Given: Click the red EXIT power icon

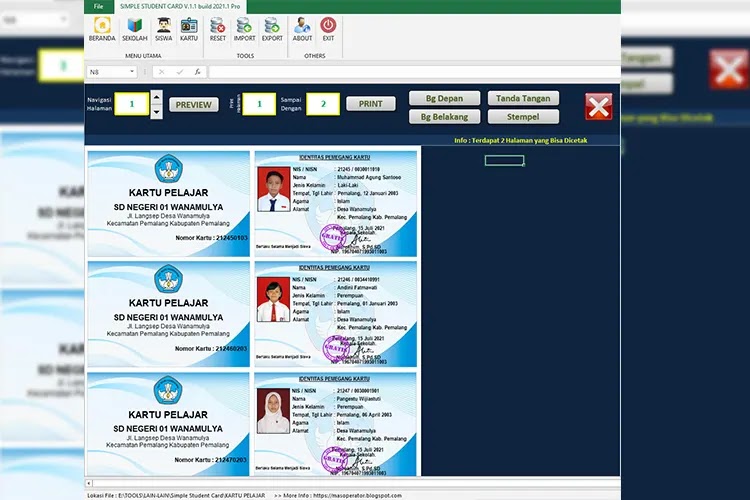Looking at the screenshot, I should 328,29.
